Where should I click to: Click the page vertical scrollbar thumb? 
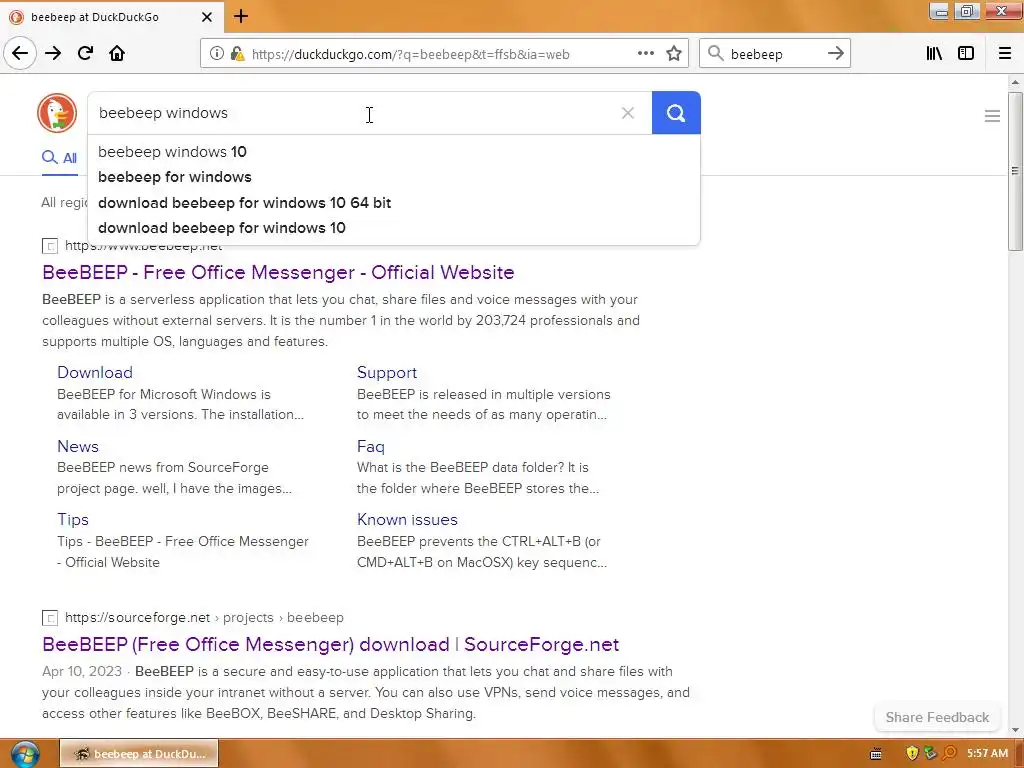pos(1015,171)
